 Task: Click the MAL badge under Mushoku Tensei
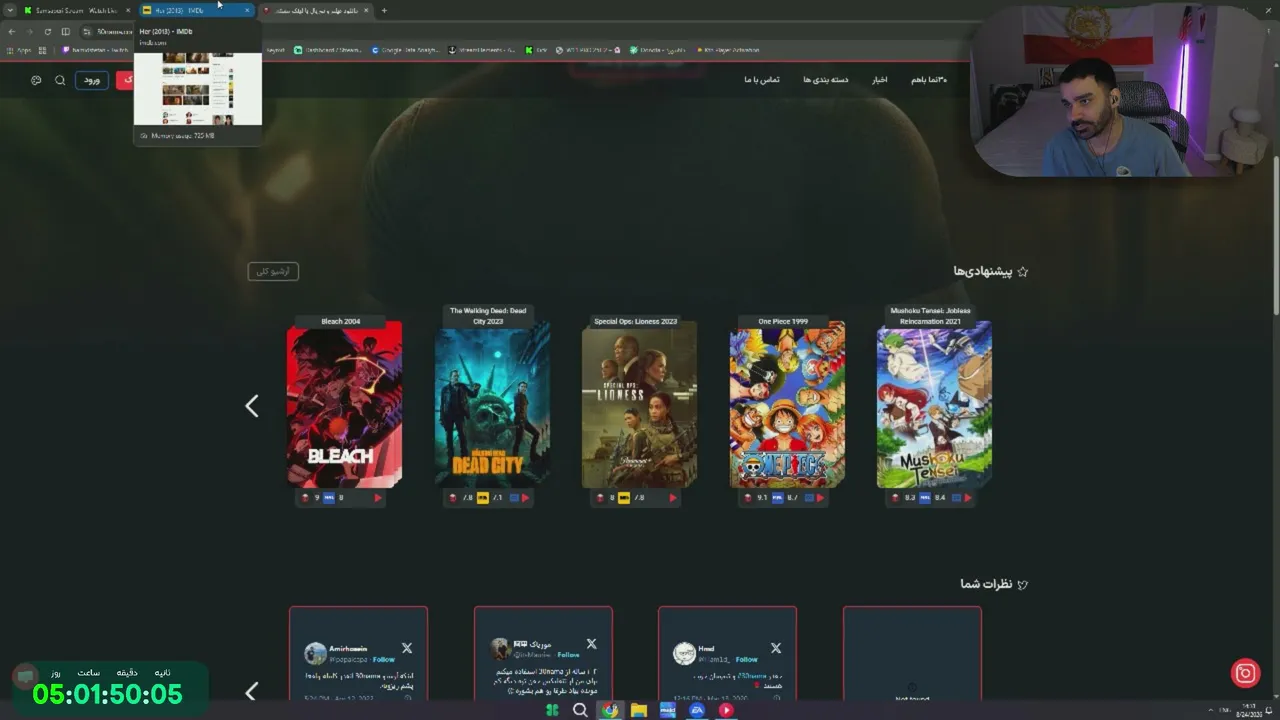click(925, 498)
